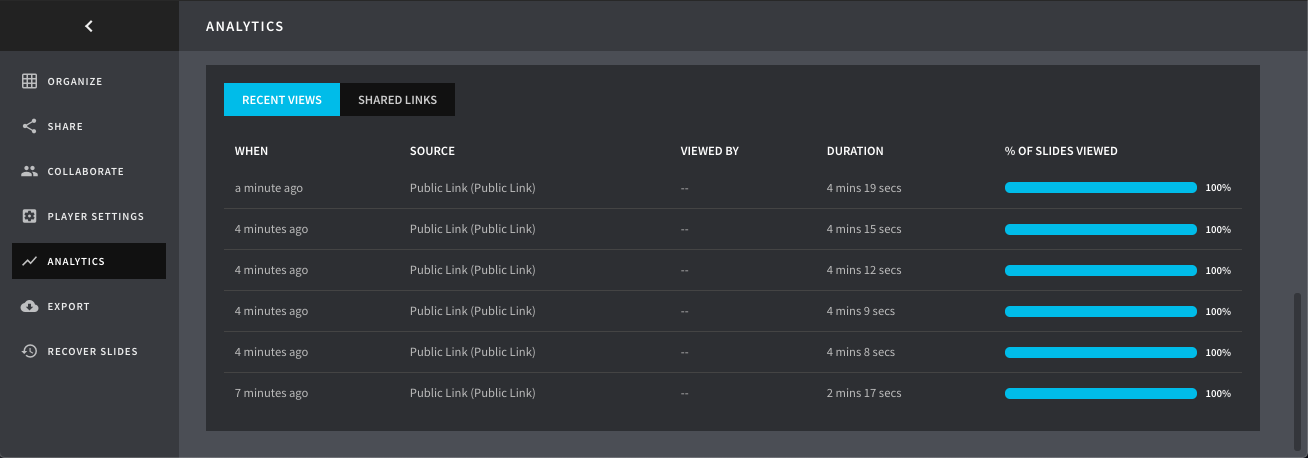
Task: Click progress bar in 4 mins 19 secs row
Action: pos(1101,188)
